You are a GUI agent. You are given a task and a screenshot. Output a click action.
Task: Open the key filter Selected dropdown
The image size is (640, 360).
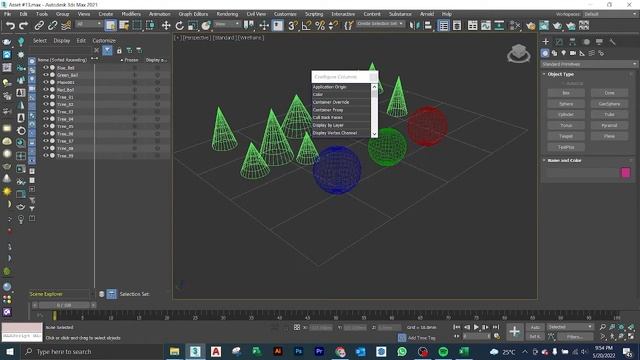(570, 327)
